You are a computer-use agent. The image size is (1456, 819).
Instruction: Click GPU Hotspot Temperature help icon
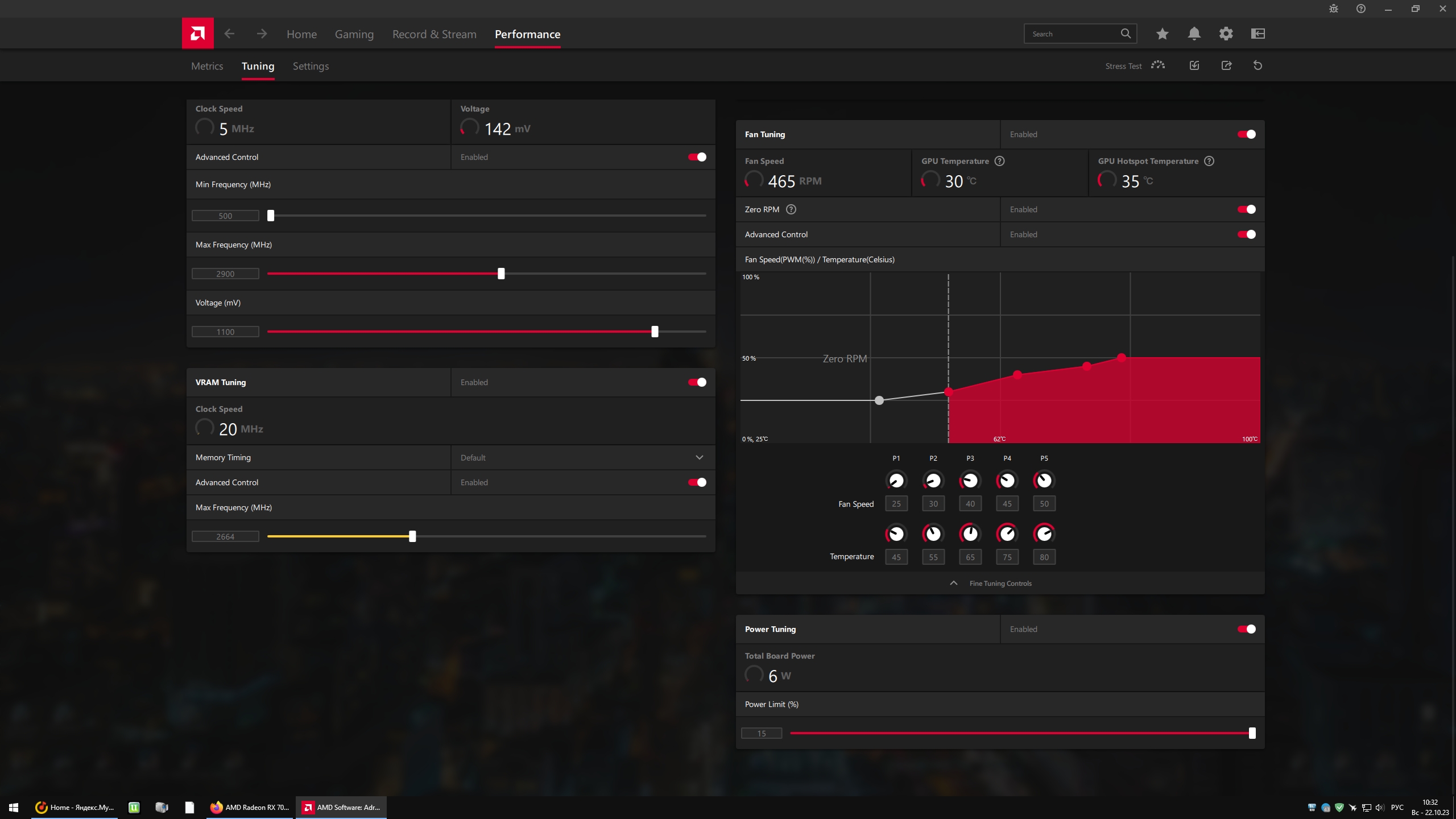[x=1209, y=161]
